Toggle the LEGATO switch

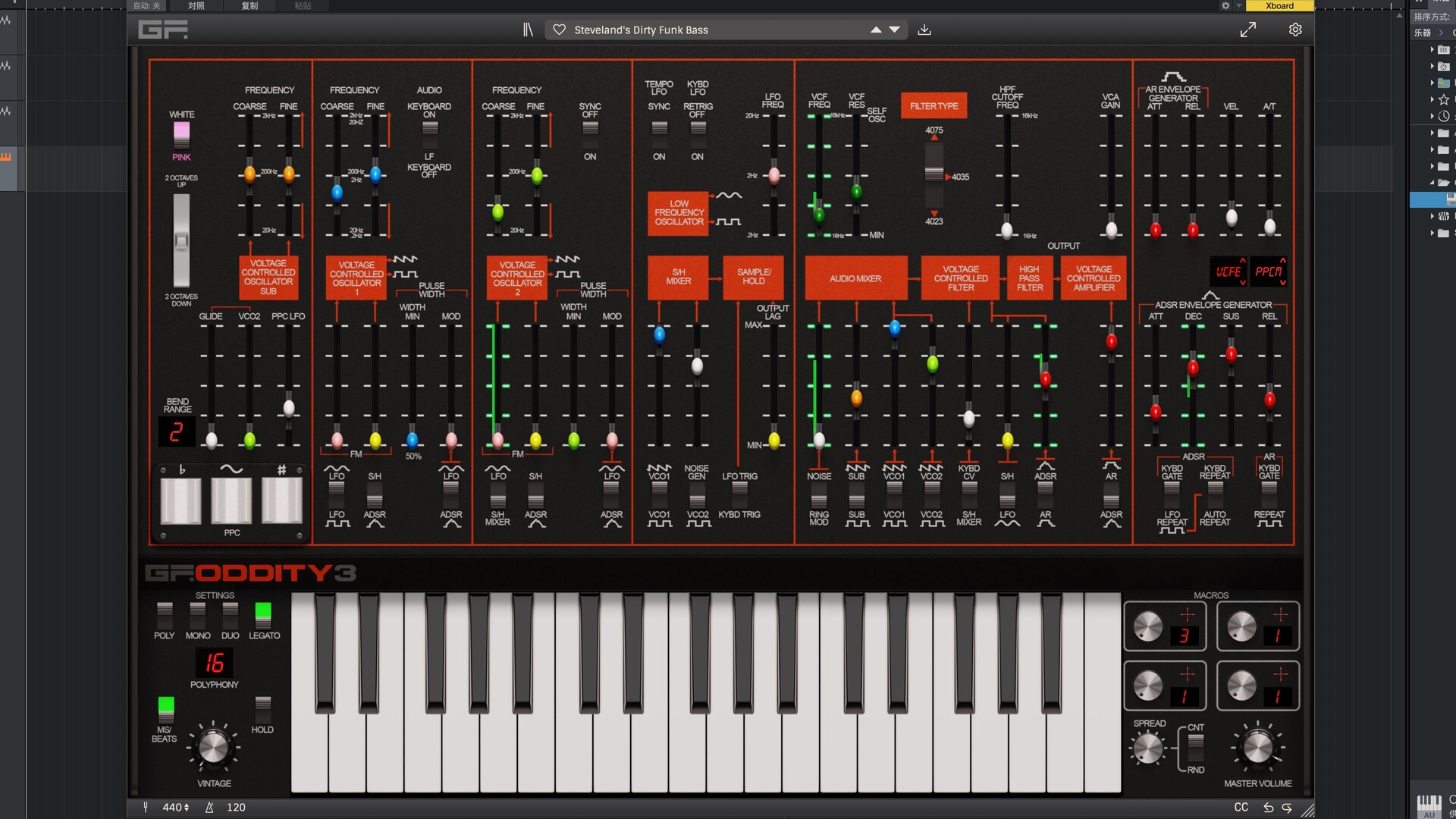point(263,615)
